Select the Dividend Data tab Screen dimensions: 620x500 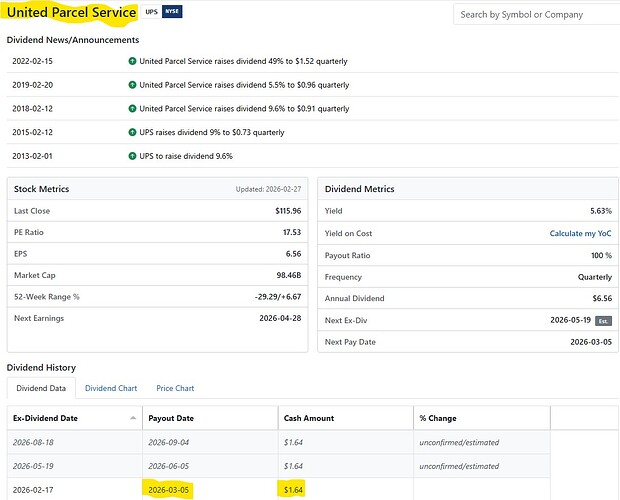pyautogui.click(x=41, y=388)
